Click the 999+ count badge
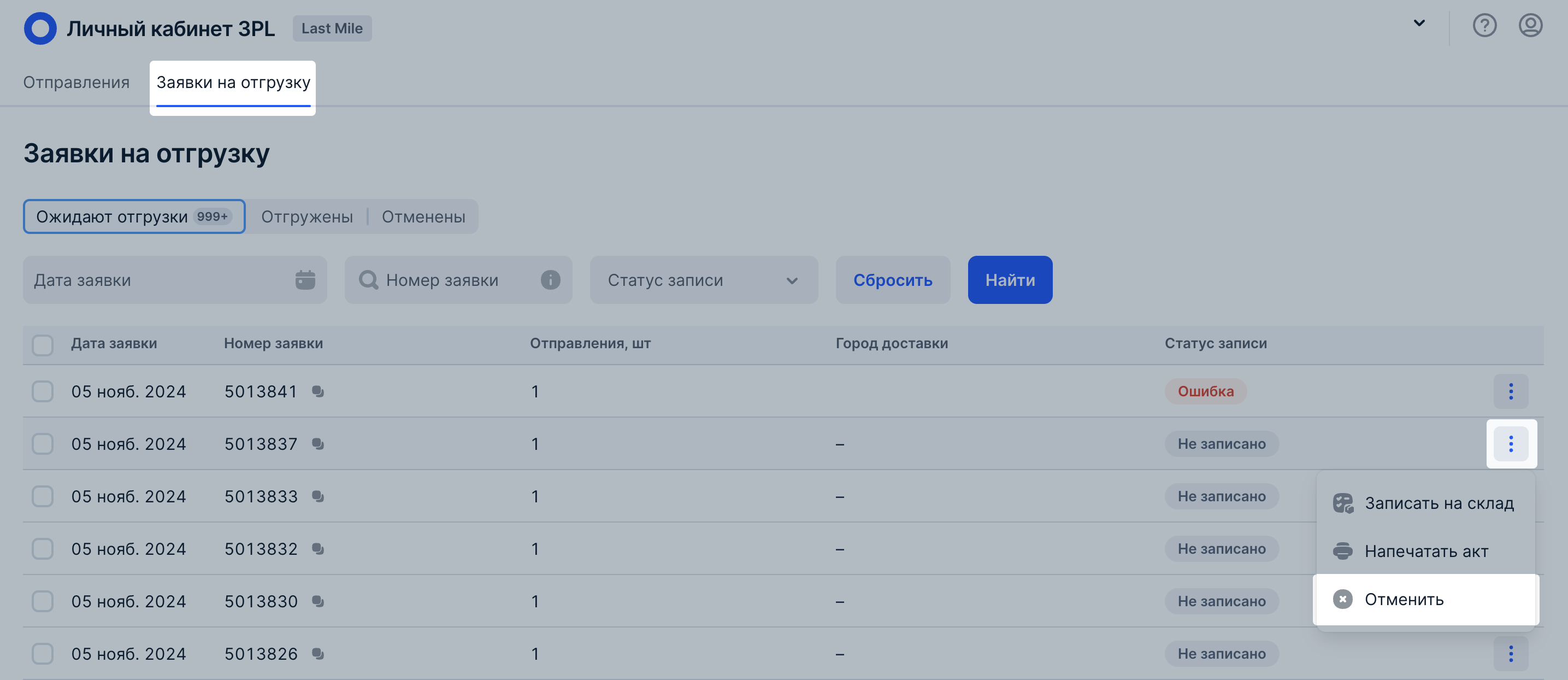 pos(212,216)
